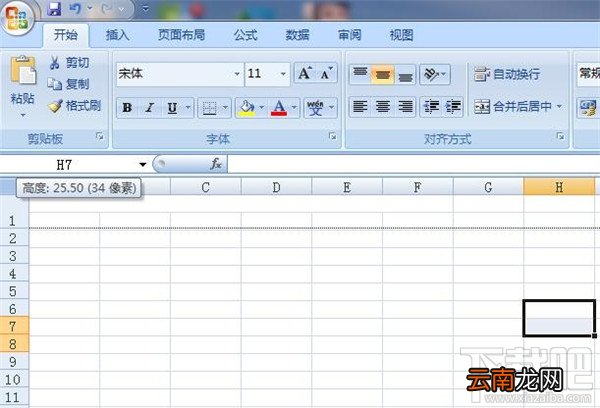This screenshot has width=600, height=408.
Task: Toggle bold formatting
Action: pyautogui.click(x=127, y=108)
